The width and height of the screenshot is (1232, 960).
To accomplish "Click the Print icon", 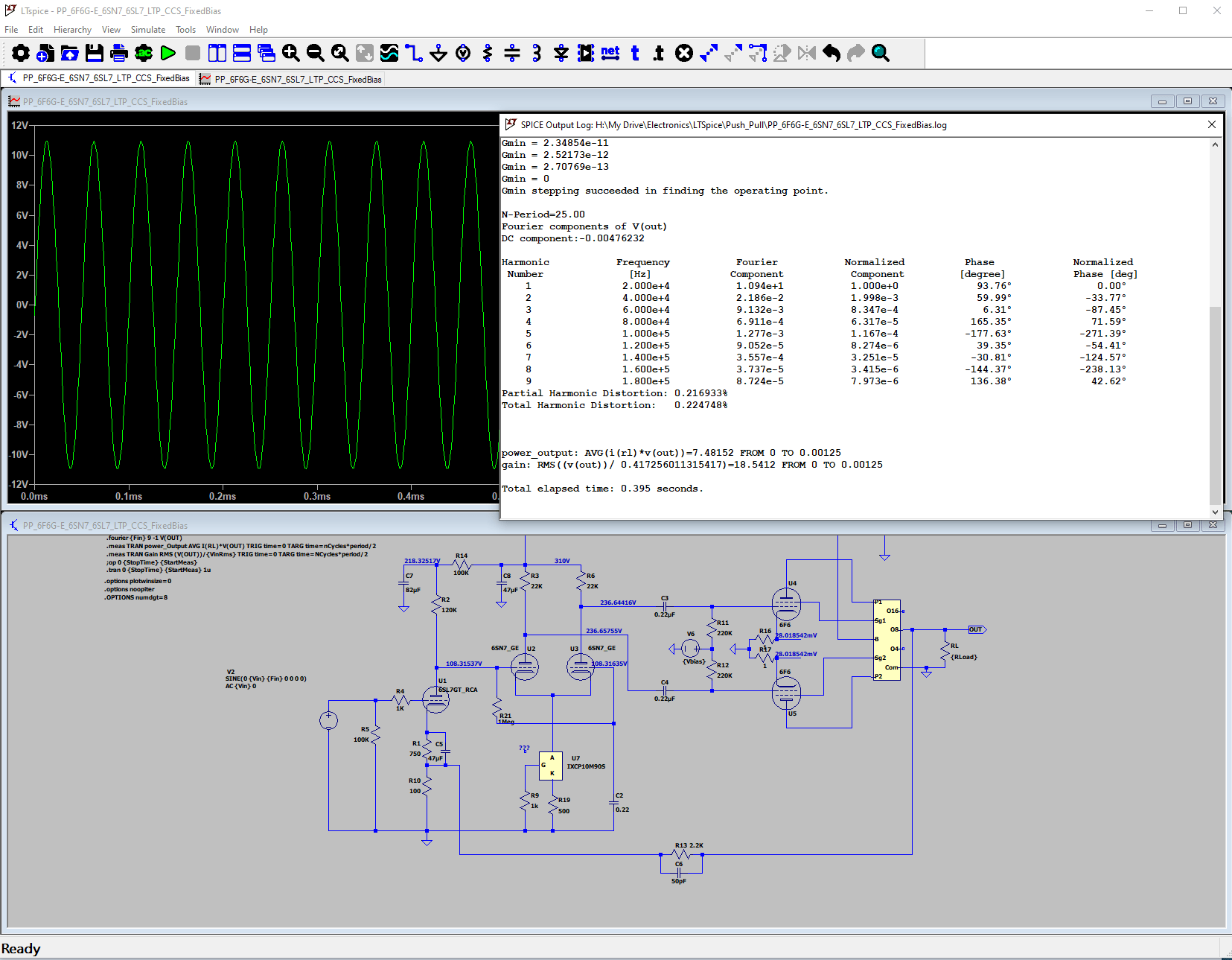I will coord(119,53).
